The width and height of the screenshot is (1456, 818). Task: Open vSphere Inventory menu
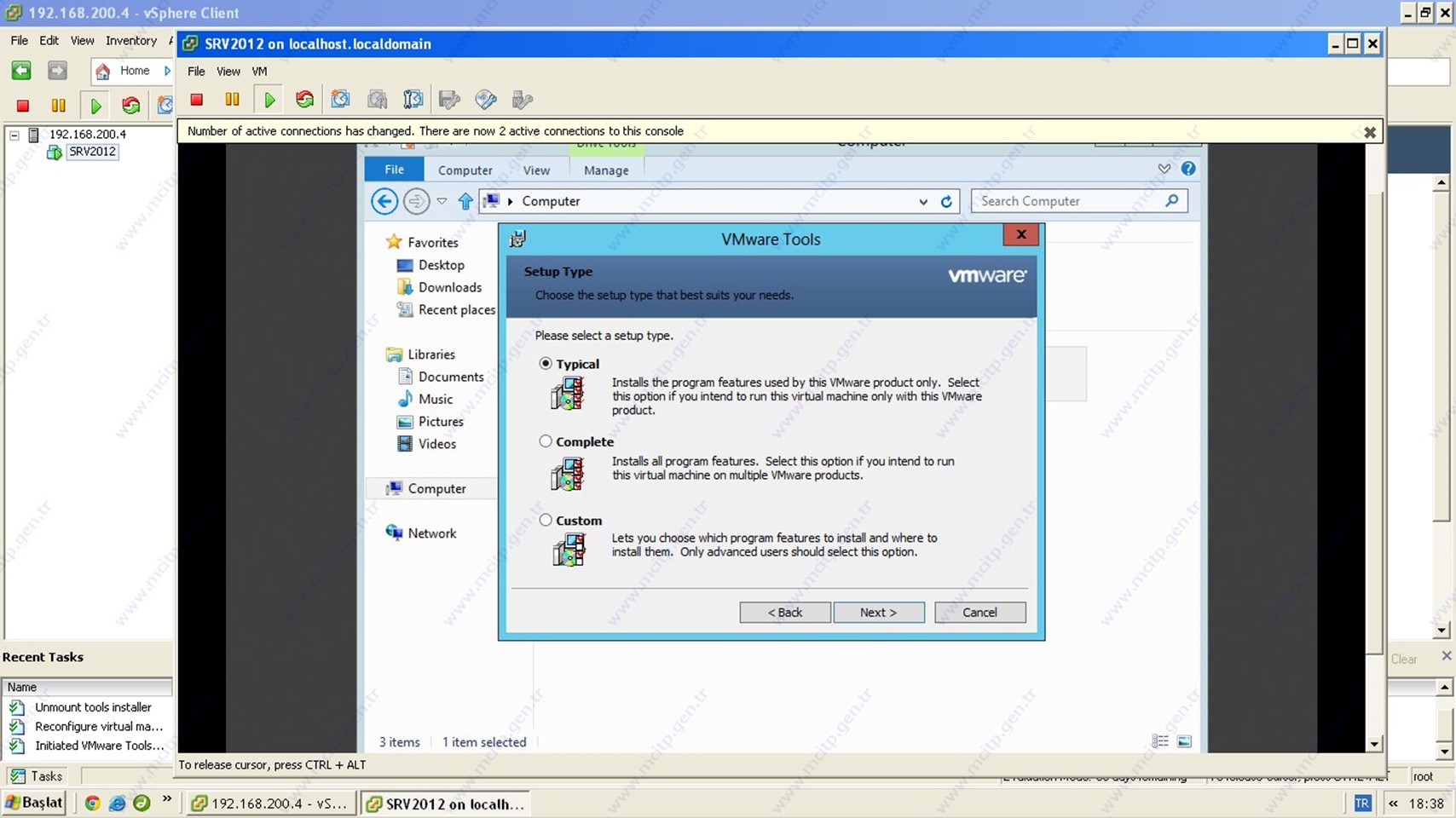pos(131,41)
